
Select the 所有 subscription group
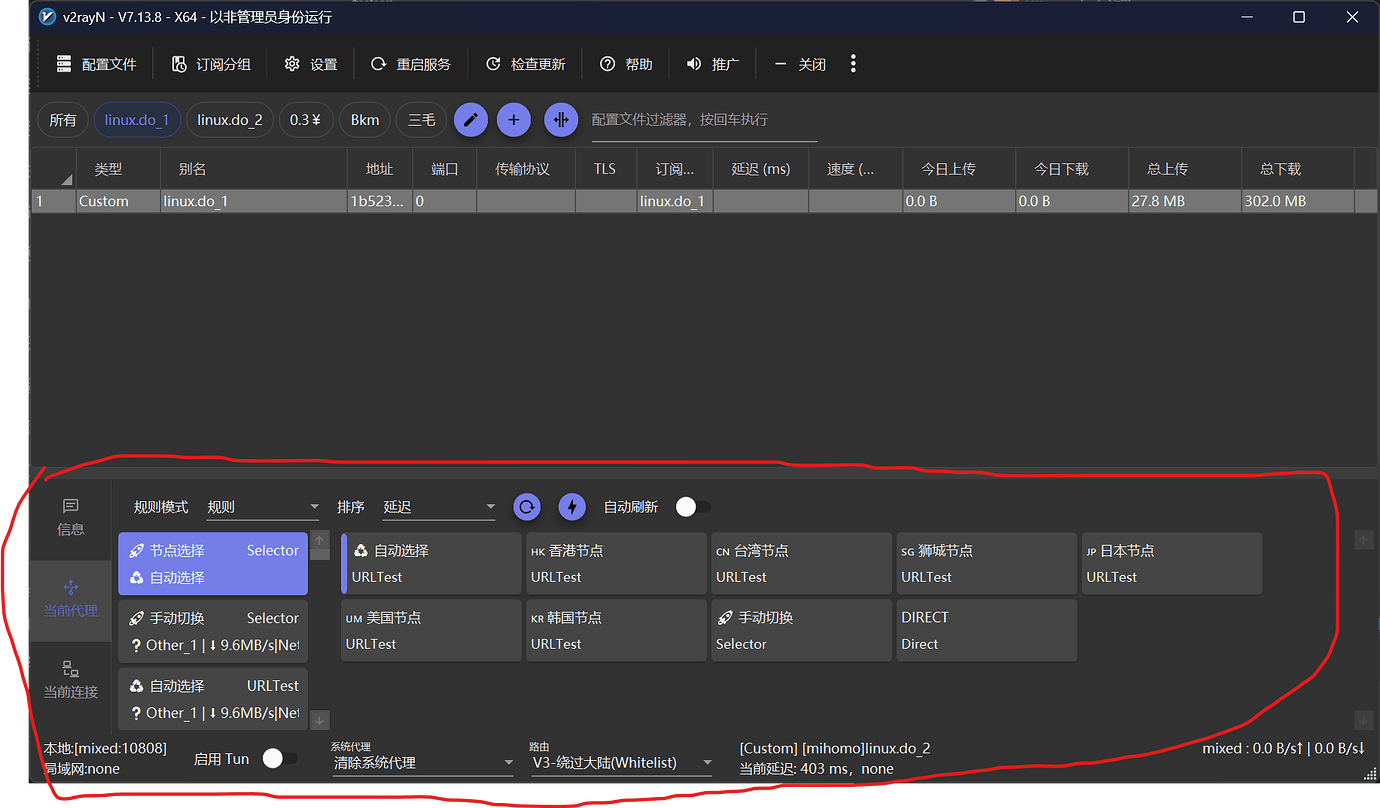click(x=63, y=120)
